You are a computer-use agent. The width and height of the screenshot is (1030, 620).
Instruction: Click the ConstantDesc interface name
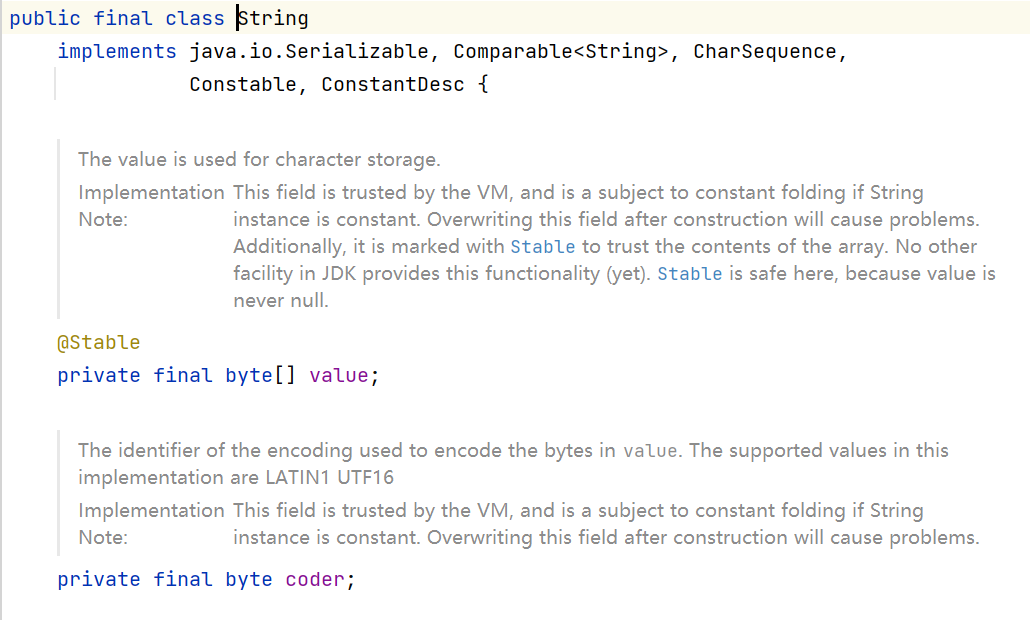point(393,85)
